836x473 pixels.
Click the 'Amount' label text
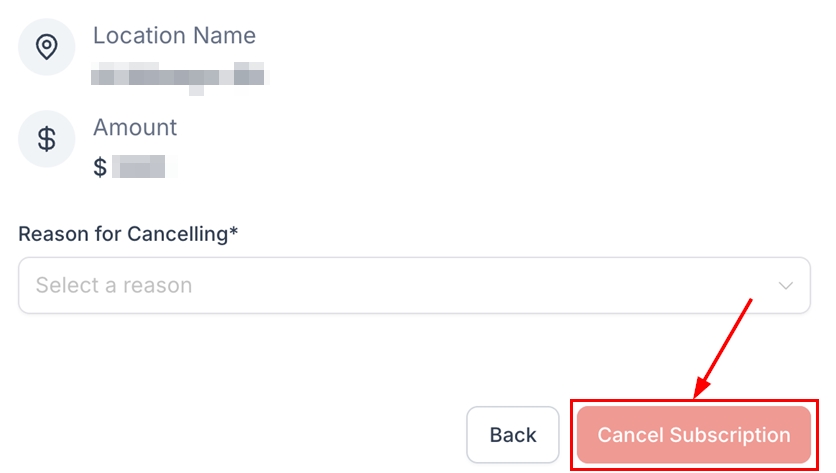point(135,128)
